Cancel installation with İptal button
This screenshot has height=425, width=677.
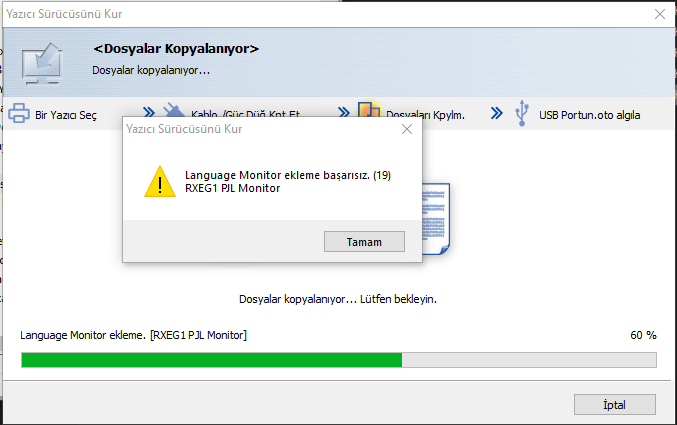click(615, 405)
